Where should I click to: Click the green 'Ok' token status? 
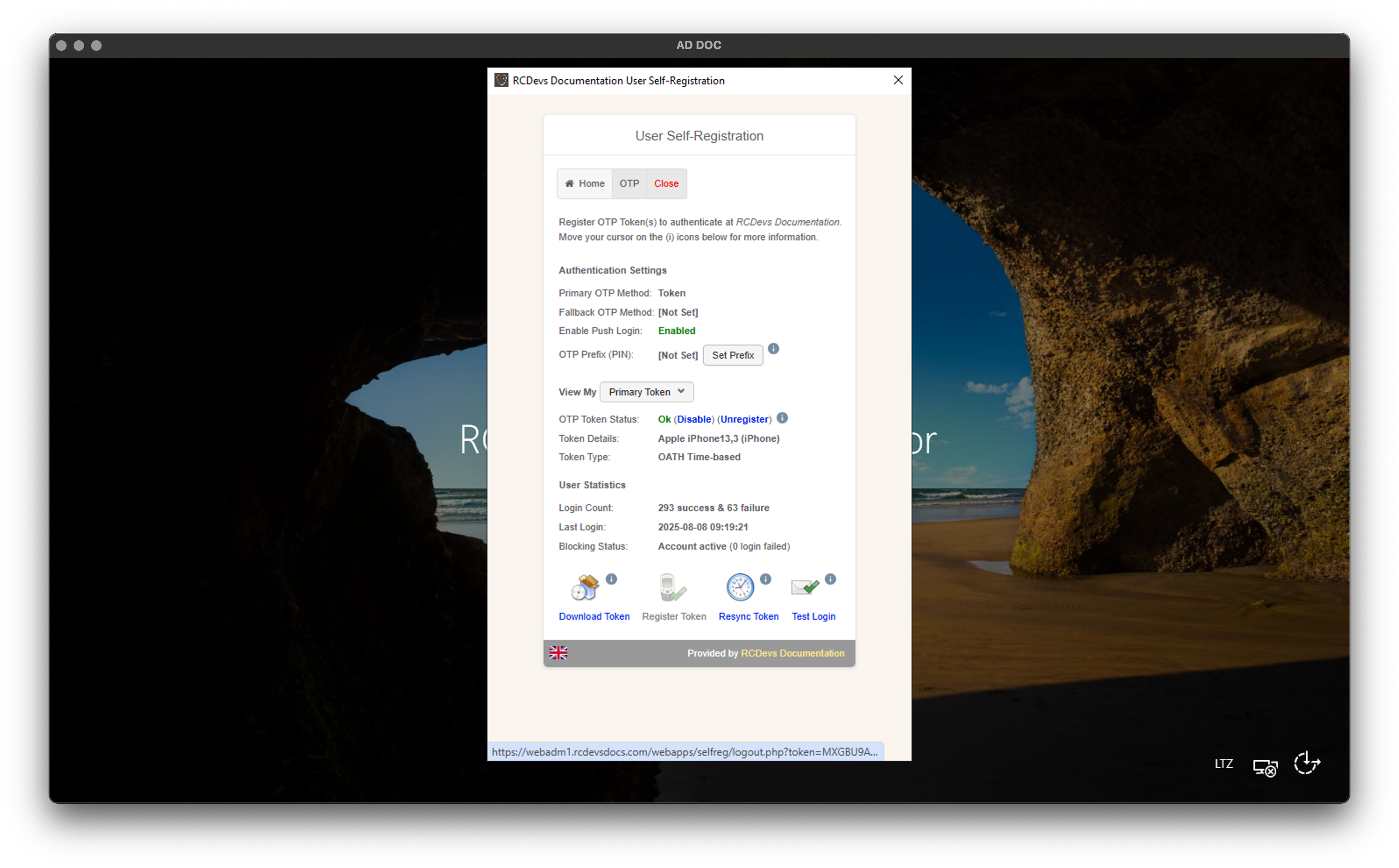pos(664,420)
